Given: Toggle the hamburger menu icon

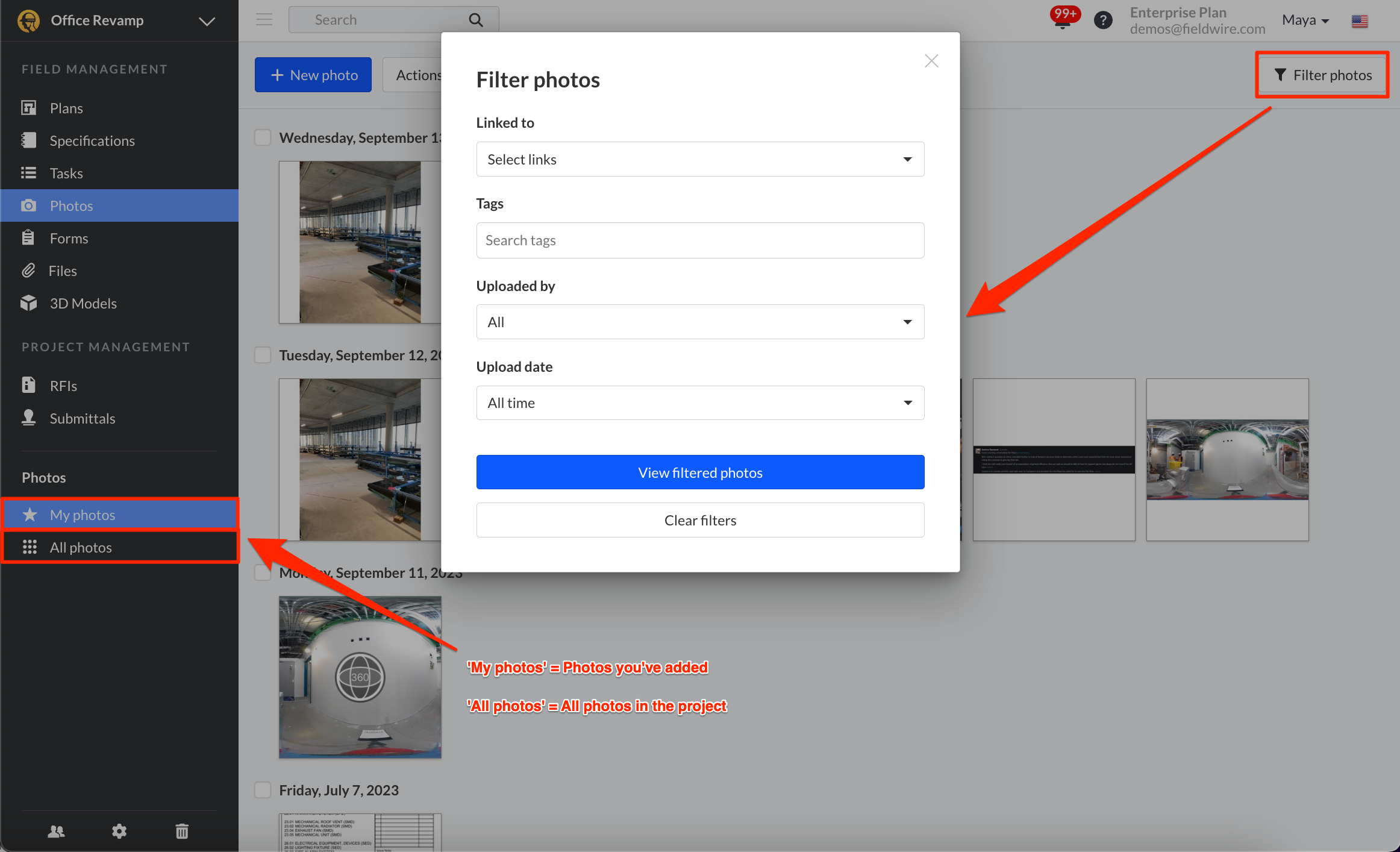Looking at the screenshot, I should point(264,20).
